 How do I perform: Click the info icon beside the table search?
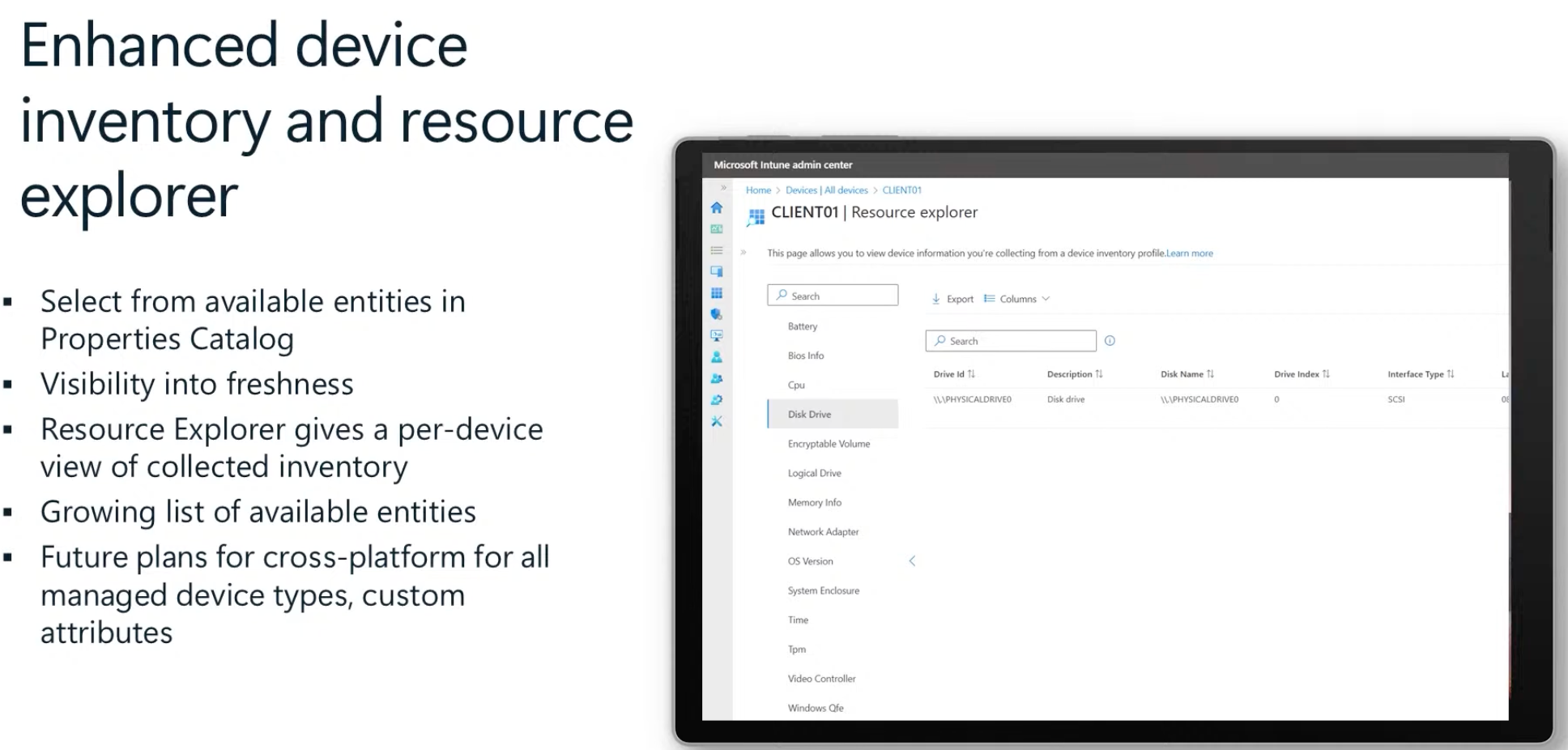pos(1110,341)
